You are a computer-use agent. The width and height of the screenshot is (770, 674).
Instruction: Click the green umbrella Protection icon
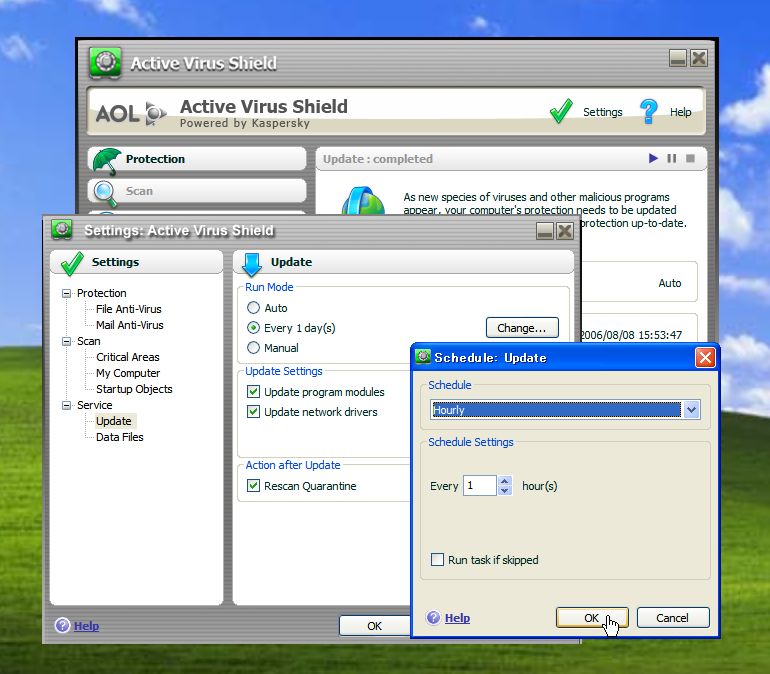107,161
